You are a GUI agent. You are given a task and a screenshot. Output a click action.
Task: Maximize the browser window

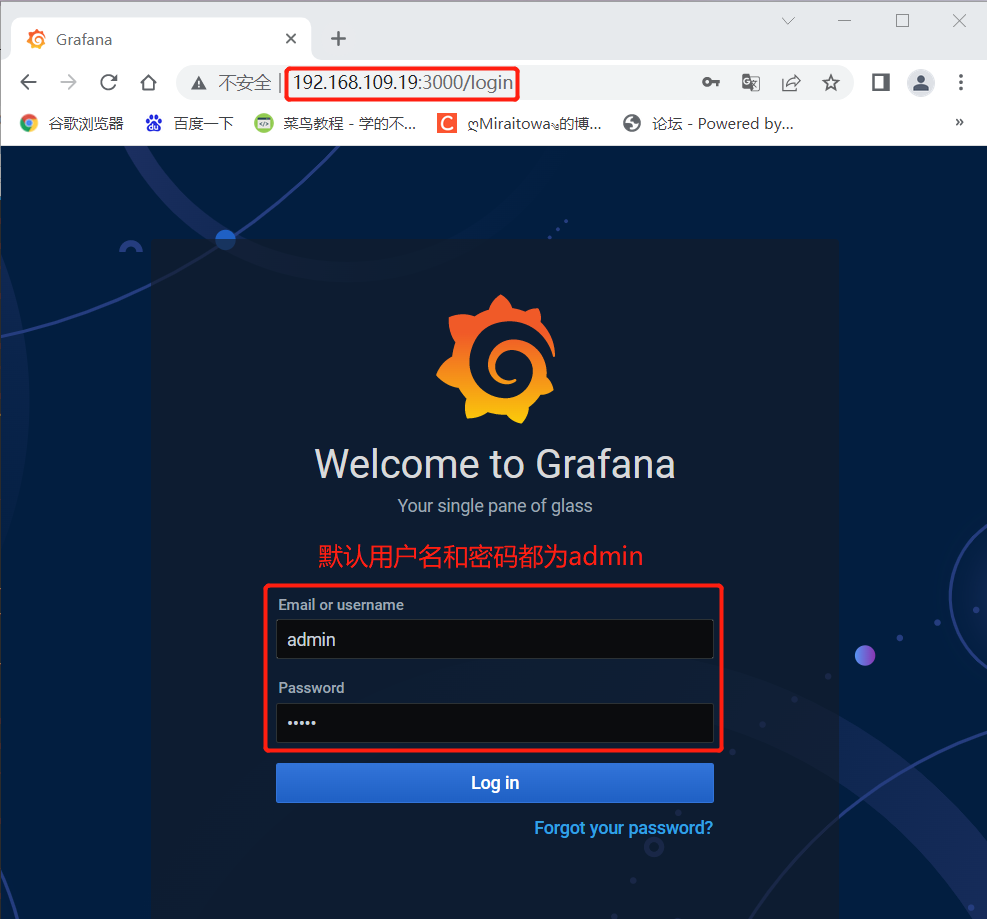[903, 21]
